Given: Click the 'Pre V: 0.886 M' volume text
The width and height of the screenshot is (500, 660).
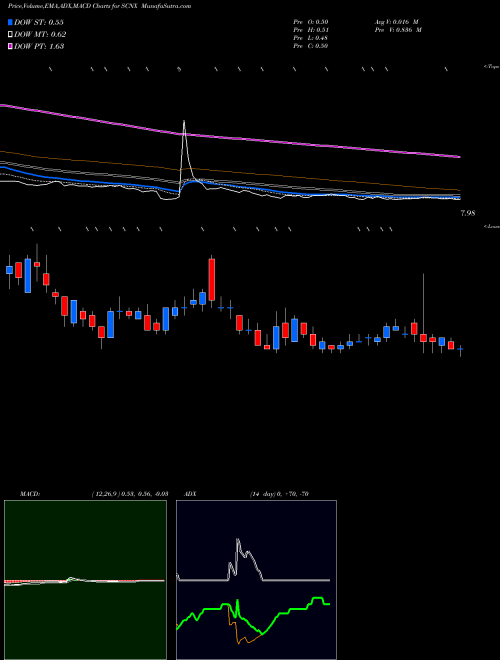Looking at the screenshot, I should [397, 30].
